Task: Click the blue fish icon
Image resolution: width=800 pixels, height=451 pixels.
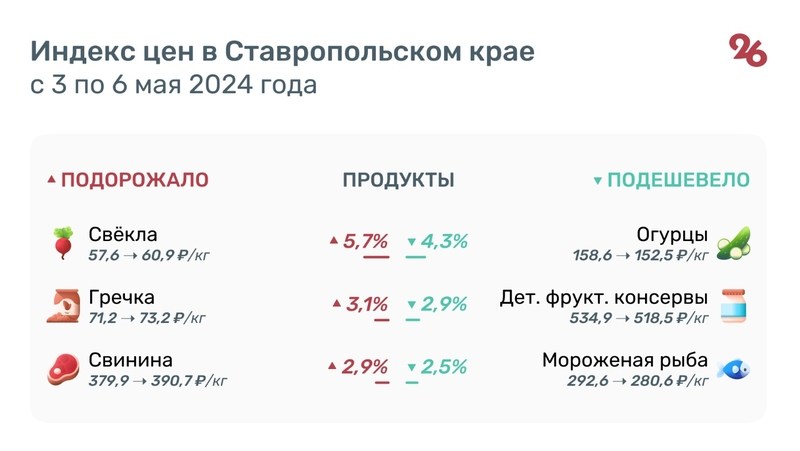Action: [734, 369]
